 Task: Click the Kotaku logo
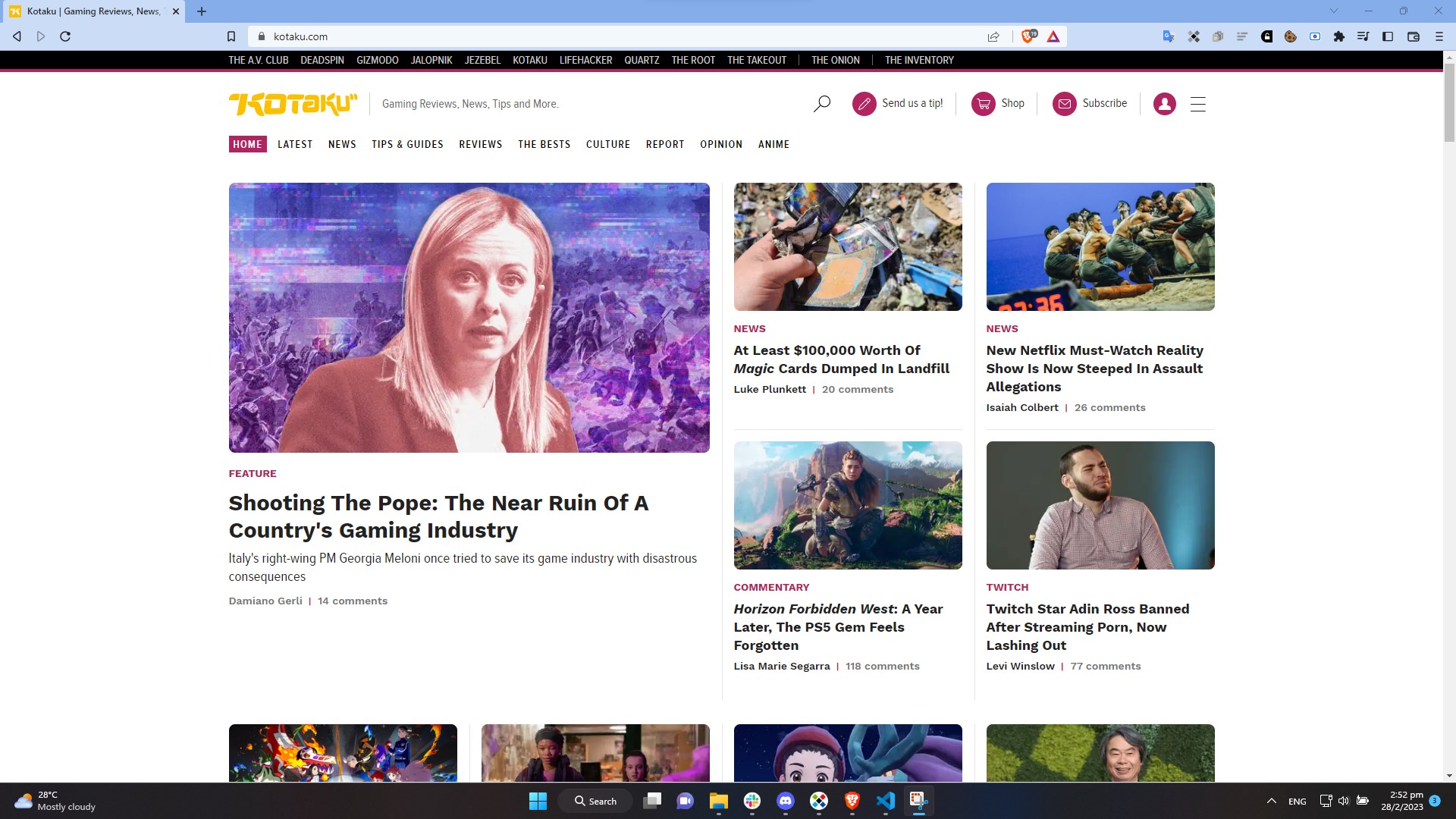[x=293, y=104]
